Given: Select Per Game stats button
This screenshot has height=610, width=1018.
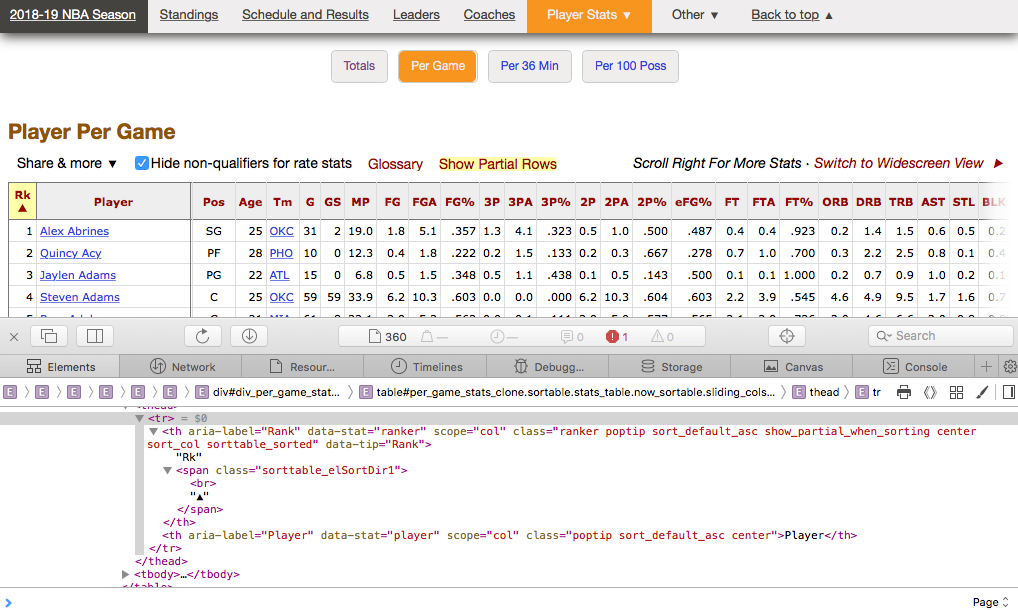Looking at the screenshot, I should pos(438,66).
